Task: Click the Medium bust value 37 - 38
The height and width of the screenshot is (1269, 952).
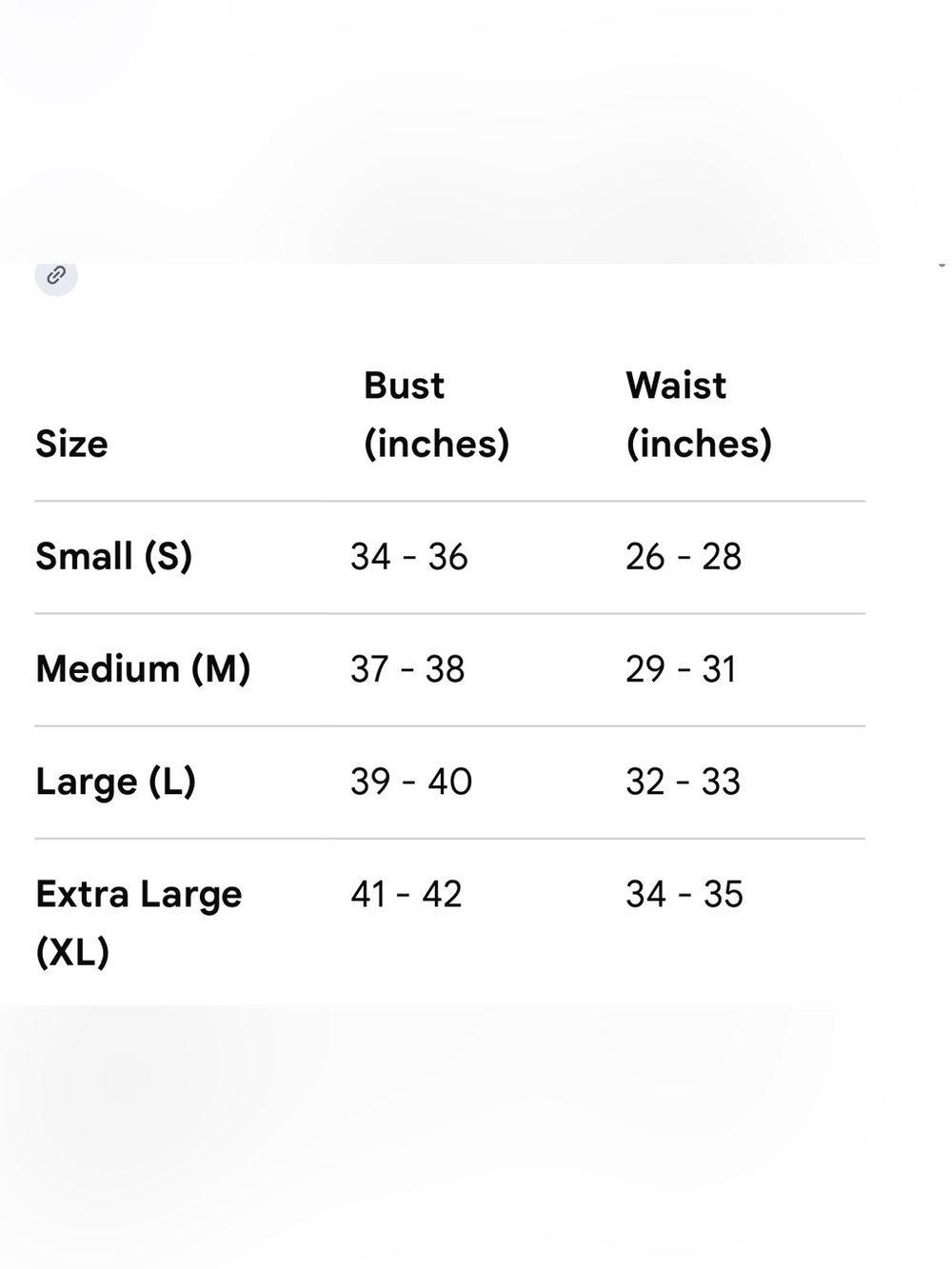Action: (x=407, y=669)
